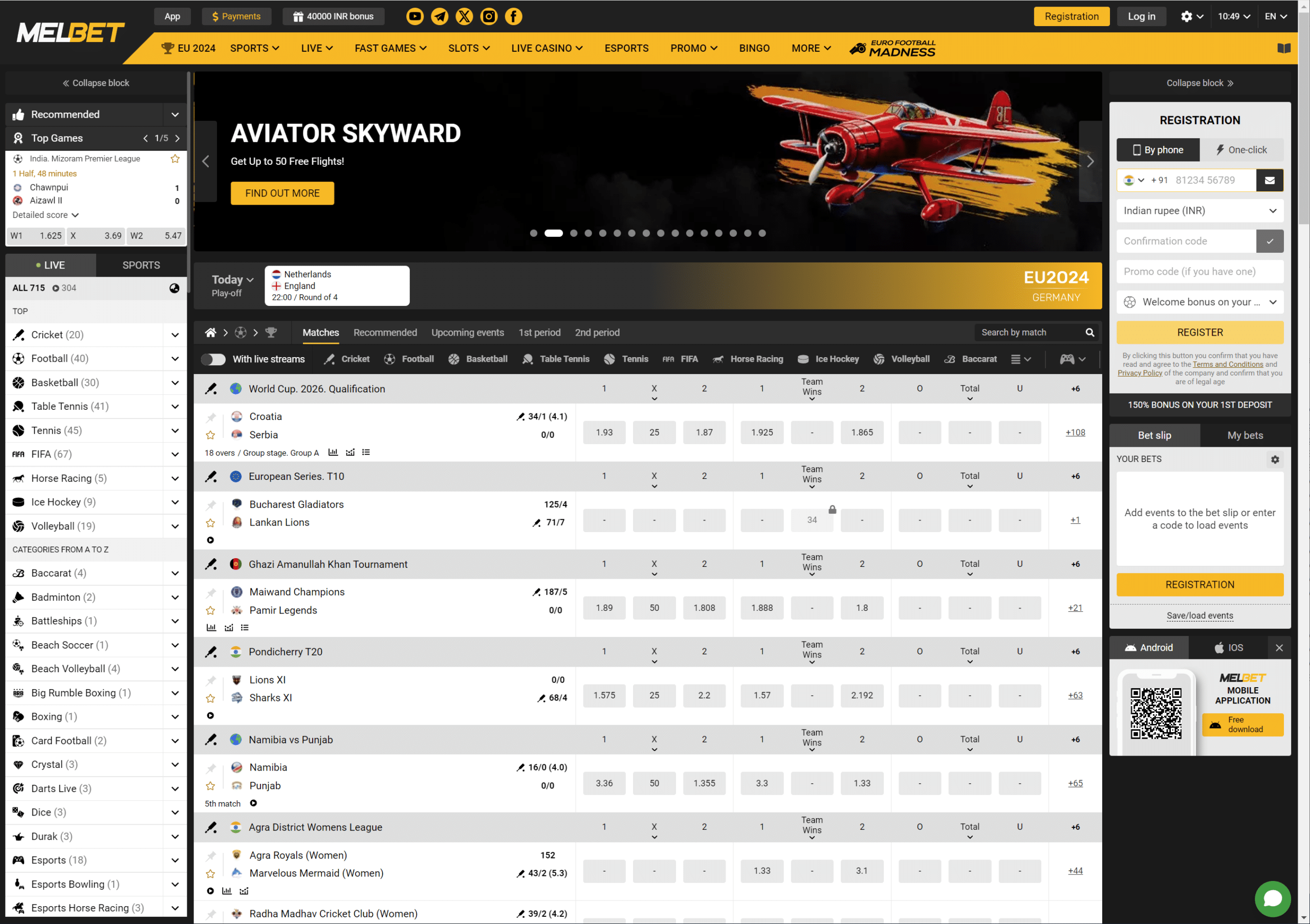Click the globe icon in ALL 715 row

coord(174,288)
